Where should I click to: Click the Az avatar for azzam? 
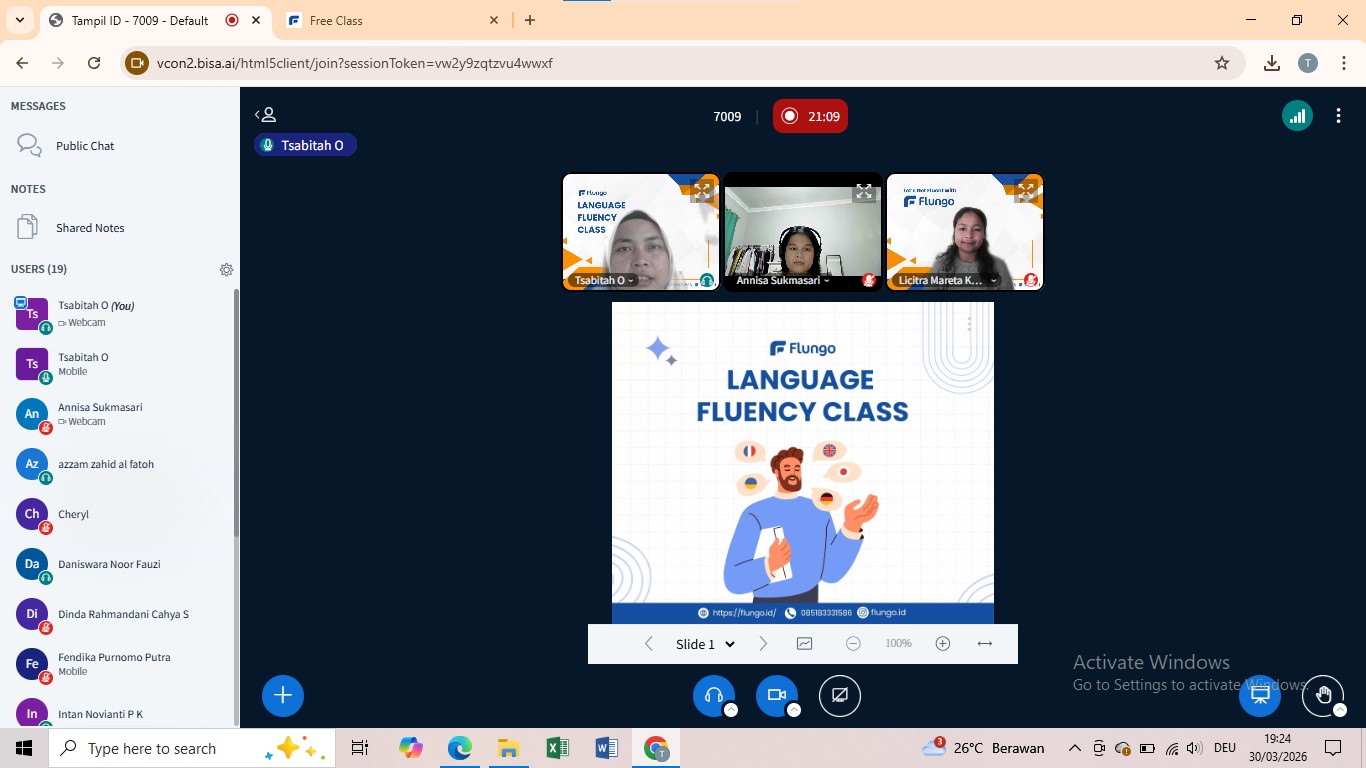[32, 464]
